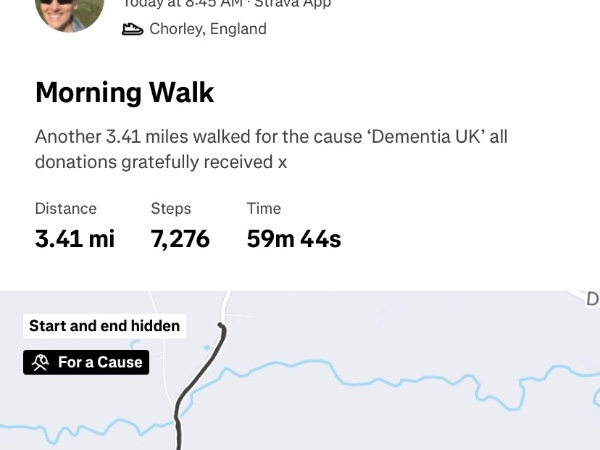Click the walking shoe icon beside Chorley
Image resolution: width=600 pixels, height=450 pixels.
133,29
